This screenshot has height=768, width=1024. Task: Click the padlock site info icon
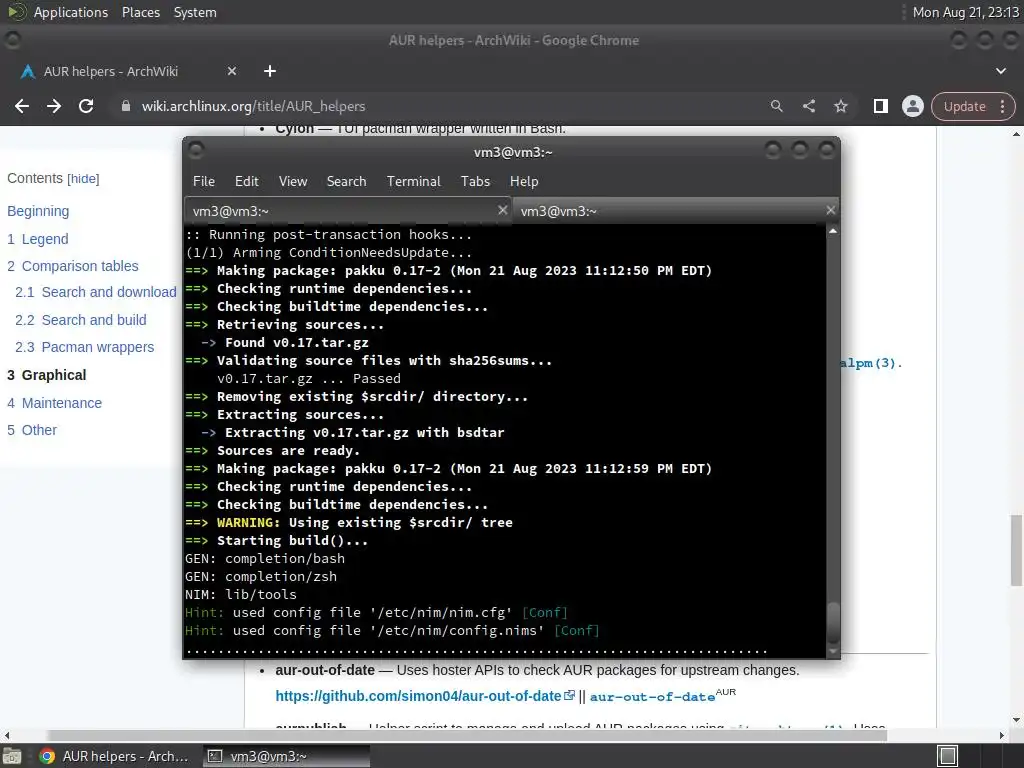click(126, 106)
